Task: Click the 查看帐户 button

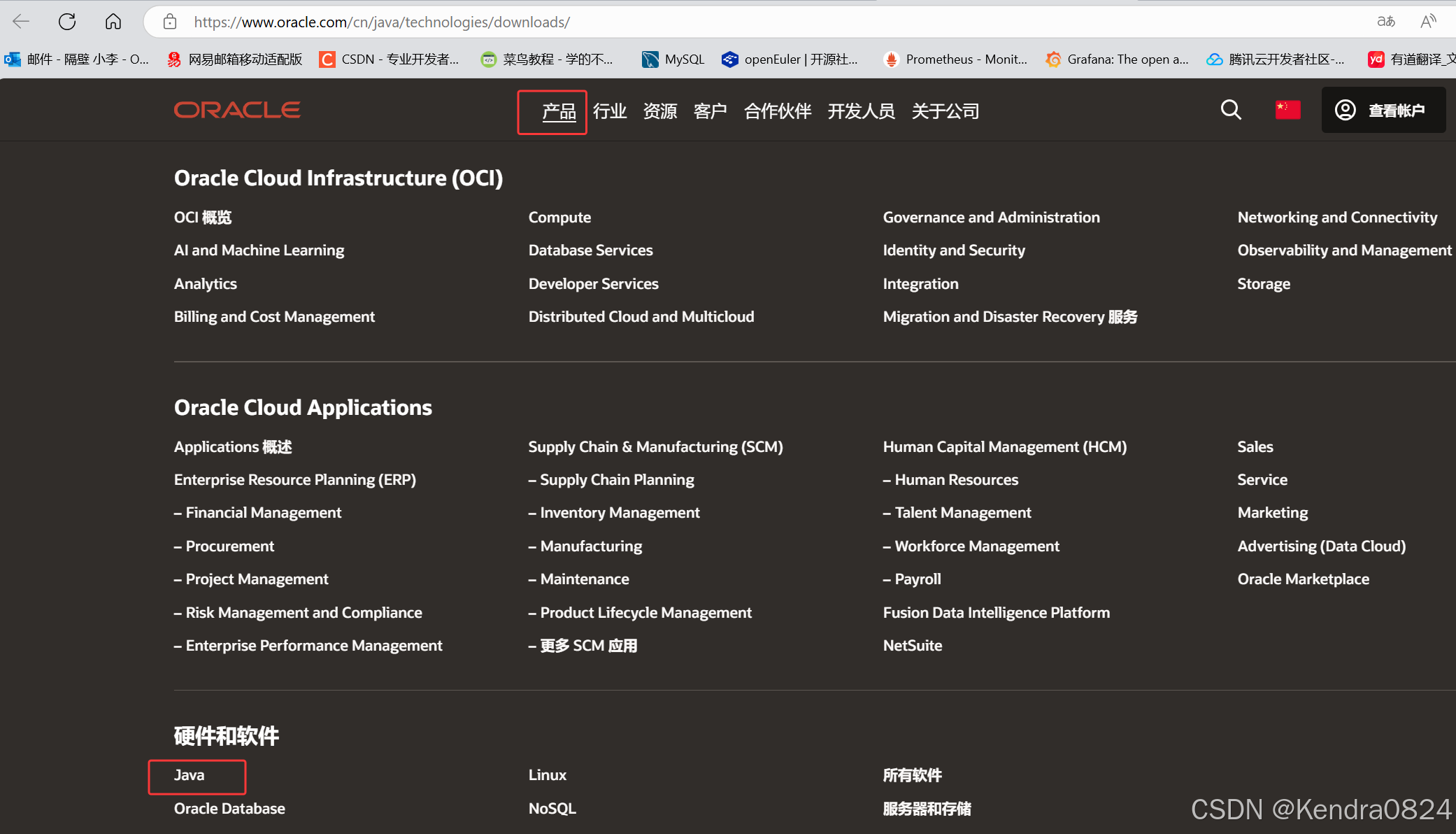Action: [1383, 110]
